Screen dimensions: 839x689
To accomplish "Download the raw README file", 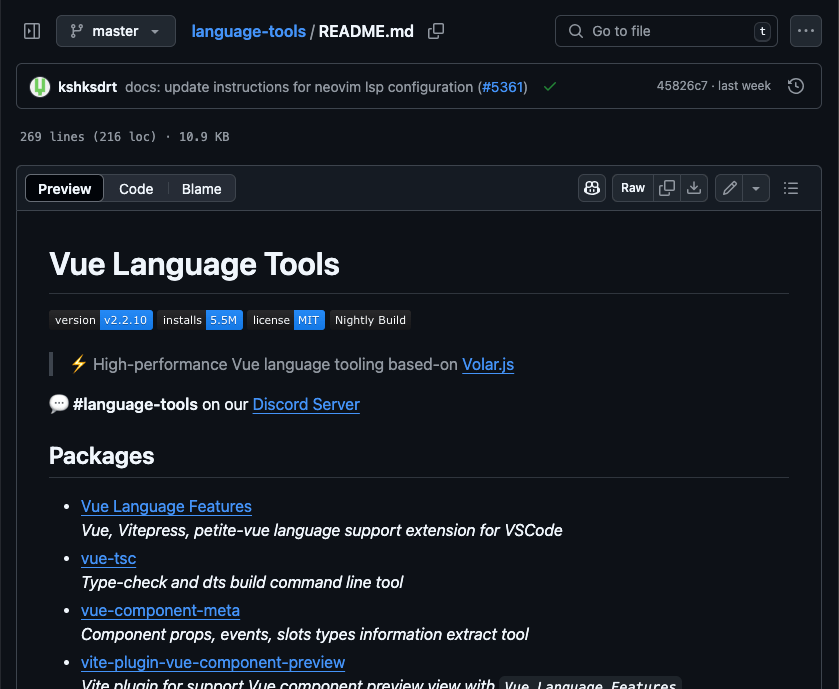I will [694, 188].
